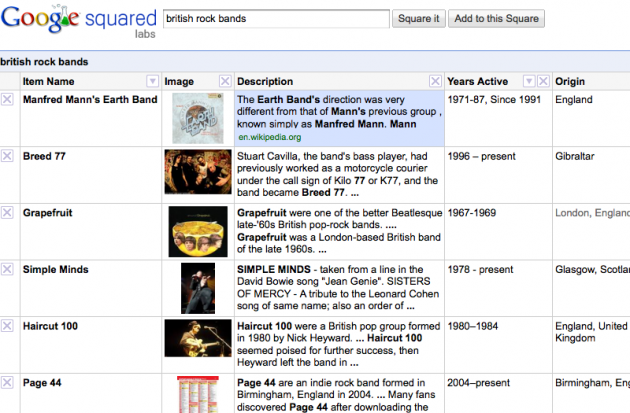Open the Item Name column dropdown
Image resolution: width=630 pixels, height=413 pixels.
click(x=152, y=81)
